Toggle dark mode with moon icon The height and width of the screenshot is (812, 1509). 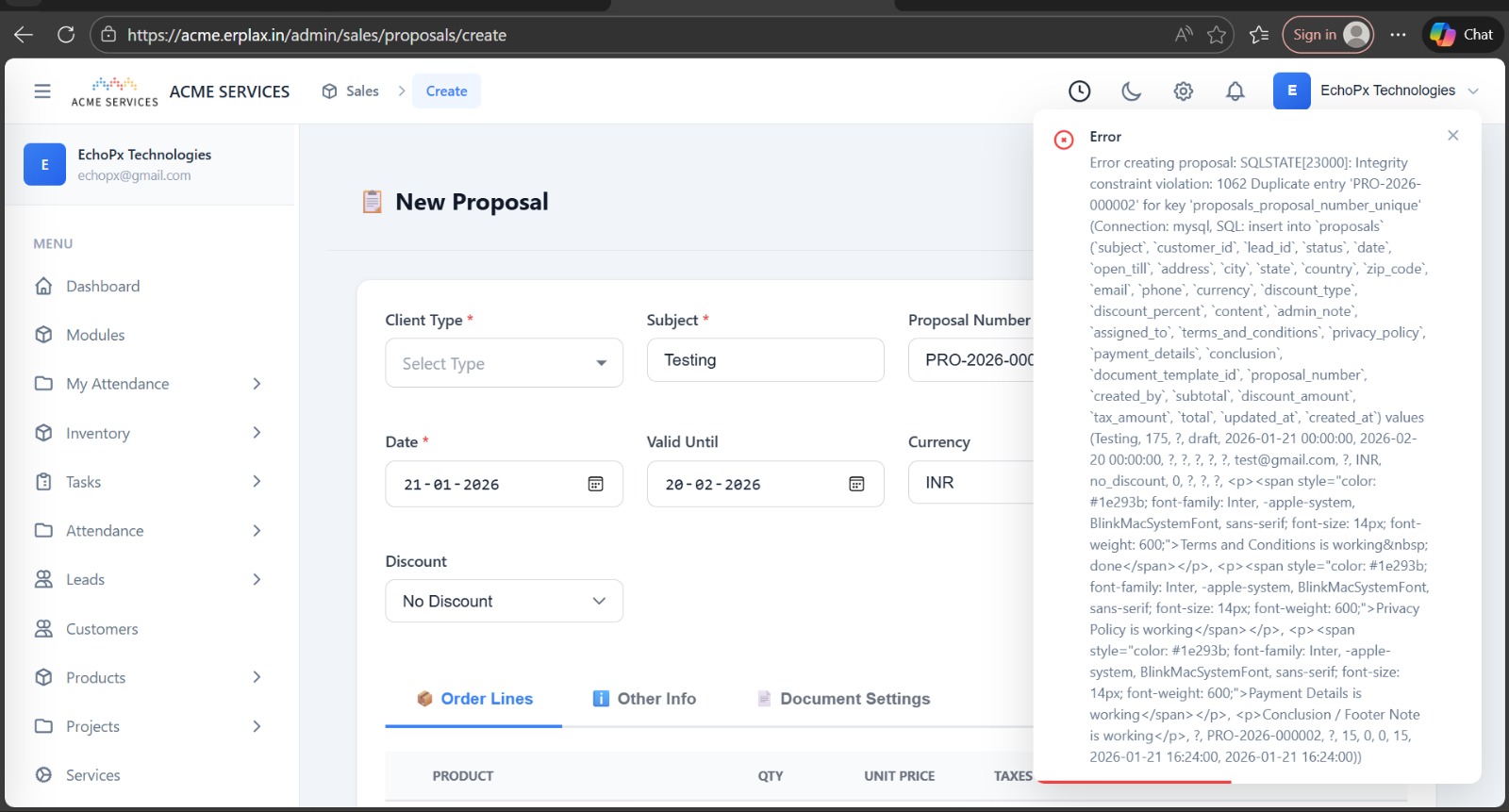coord(1131,91)
